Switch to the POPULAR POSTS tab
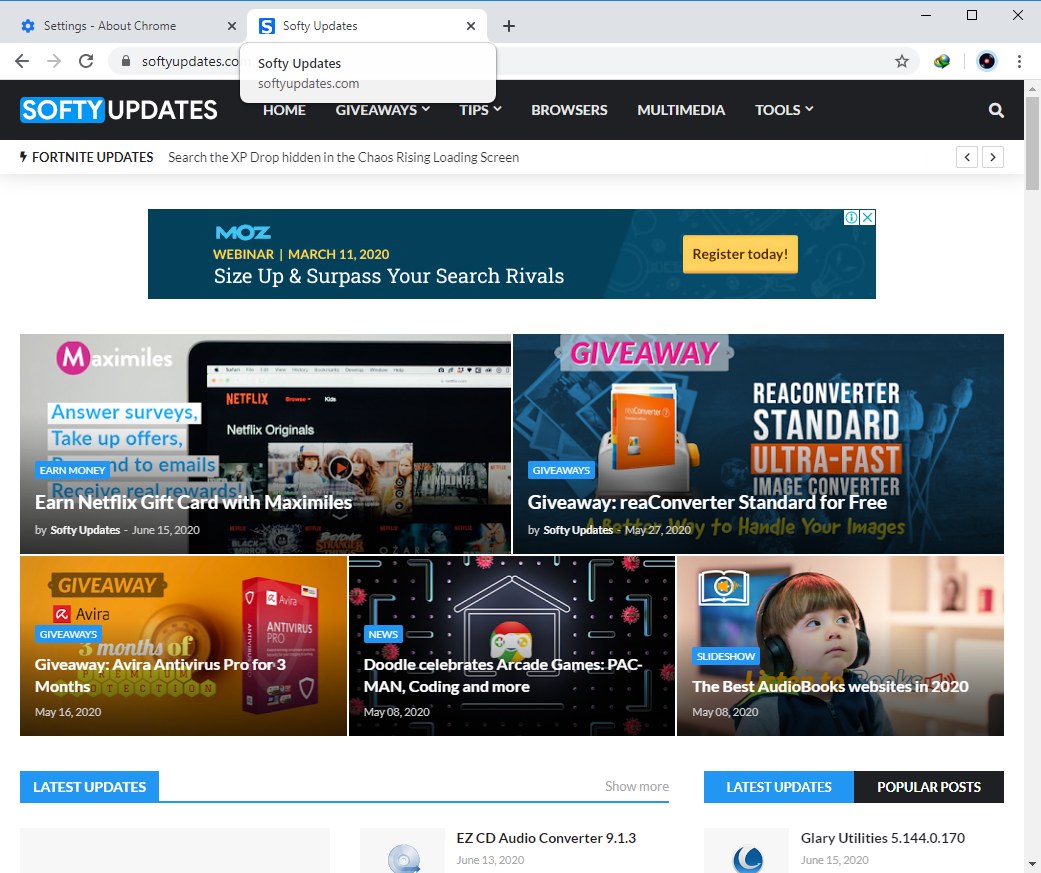The image size is (1041, 873). click(x=929, y=787)
